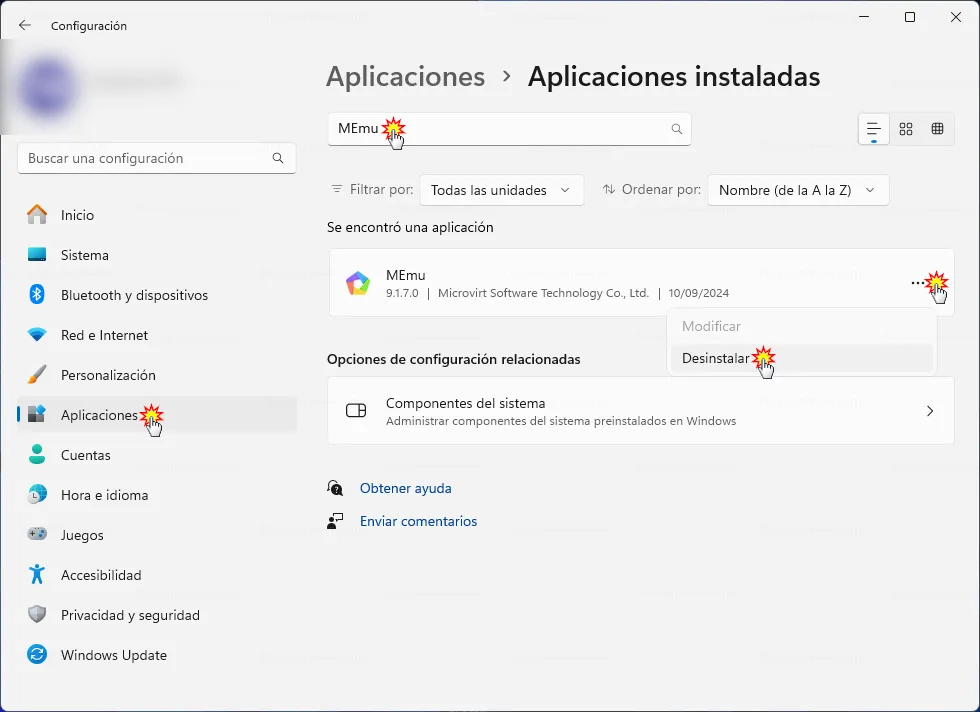980x712 pixels.
Task: Click the Cuentas person icon
Action: tap(37, 454)
